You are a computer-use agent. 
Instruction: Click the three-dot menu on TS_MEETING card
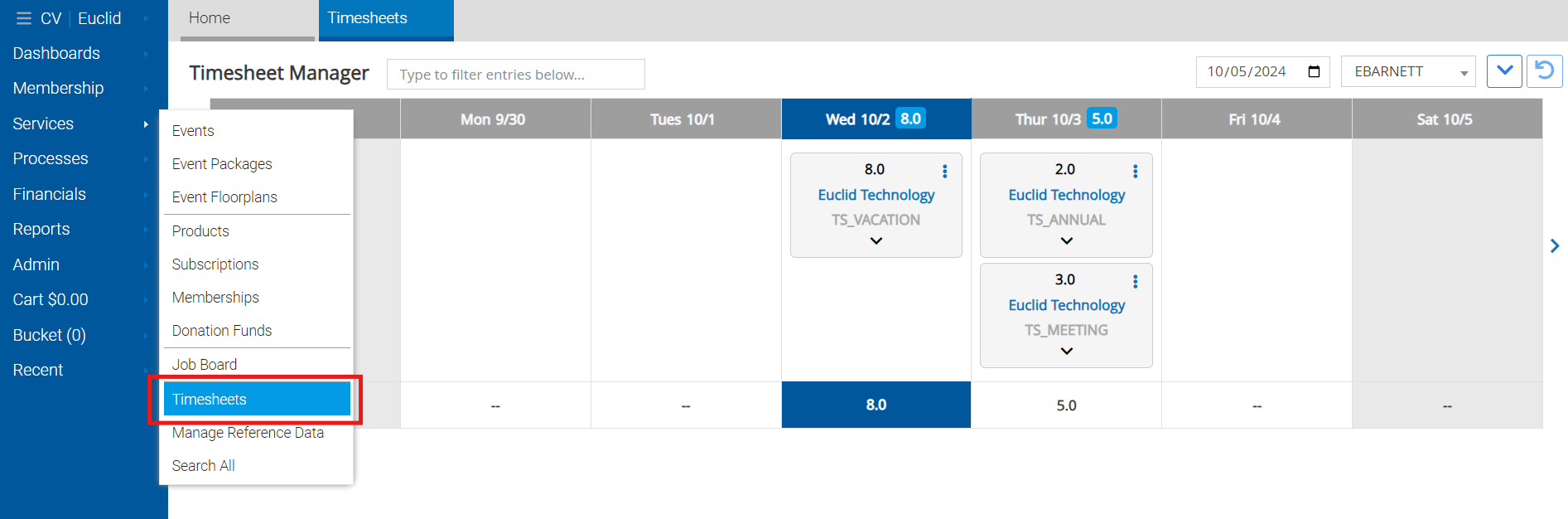(1135, 281)
